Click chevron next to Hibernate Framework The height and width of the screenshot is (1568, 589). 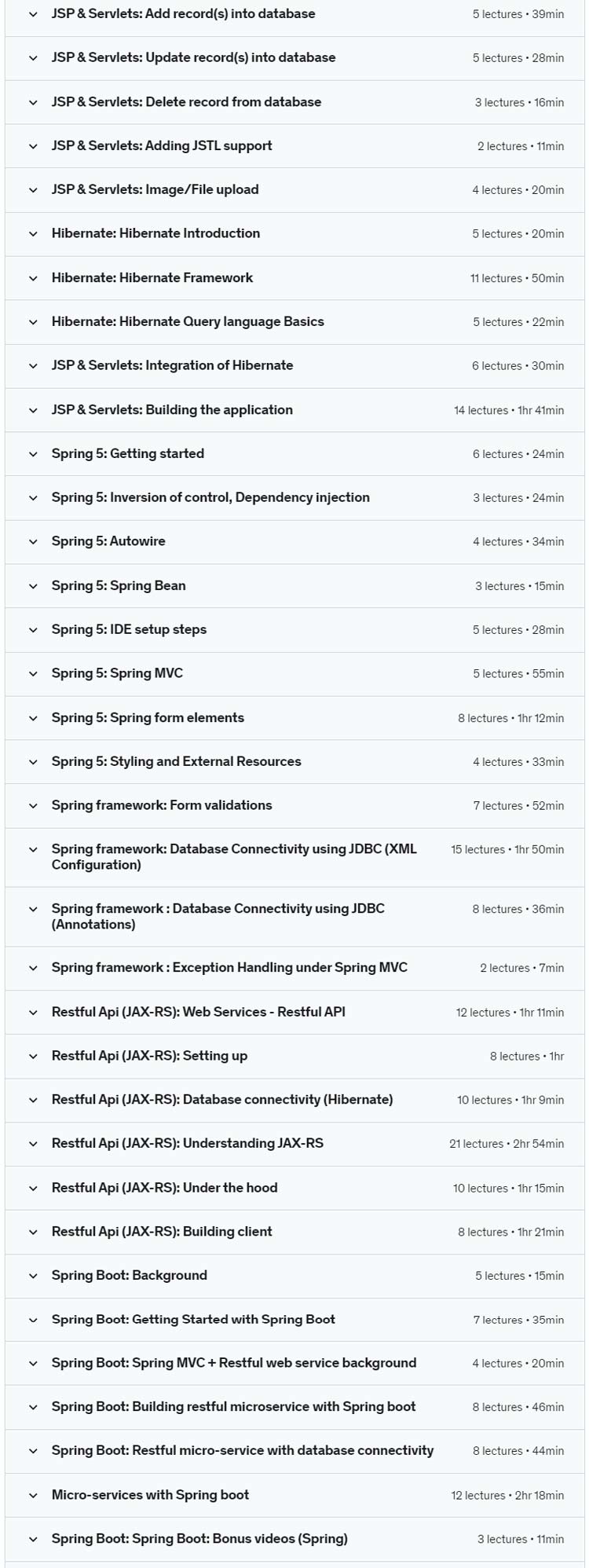[x=33, y=278]
